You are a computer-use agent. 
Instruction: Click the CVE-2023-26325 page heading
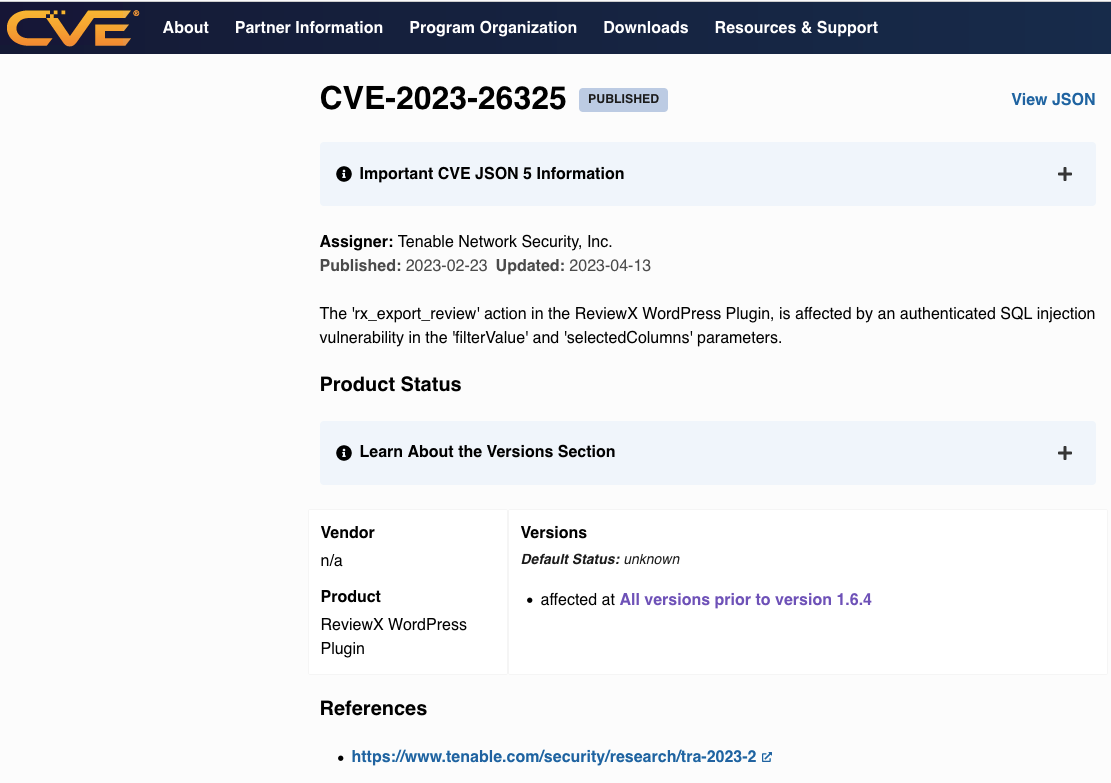point(443,98)
